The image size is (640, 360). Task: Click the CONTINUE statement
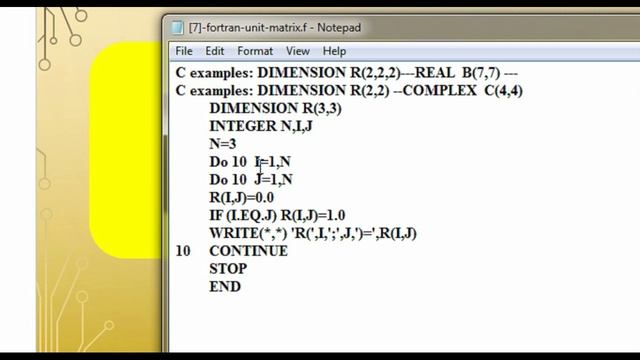[249, 251]
